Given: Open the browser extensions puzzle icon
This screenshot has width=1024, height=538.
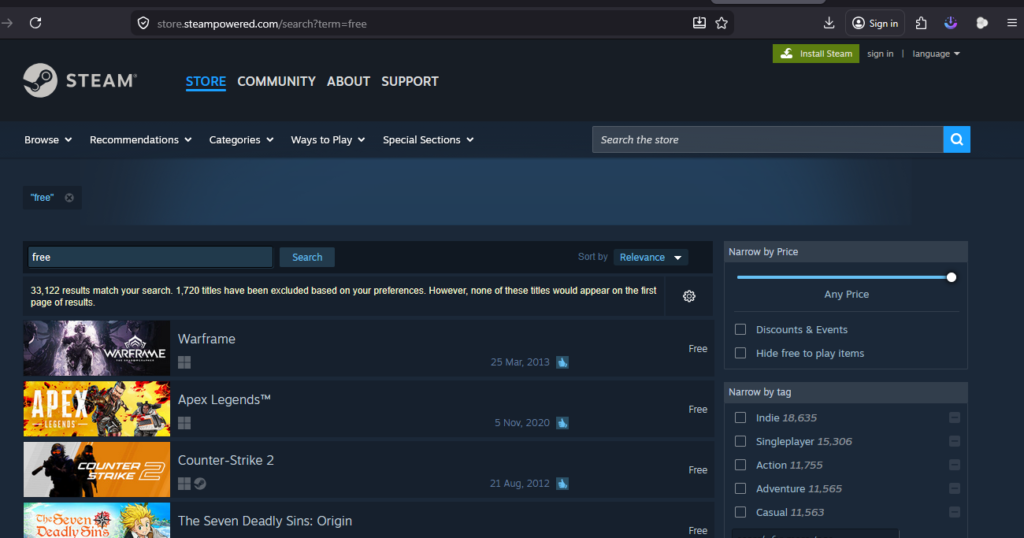Looking at the screenshot, I should tap(921, 23).
